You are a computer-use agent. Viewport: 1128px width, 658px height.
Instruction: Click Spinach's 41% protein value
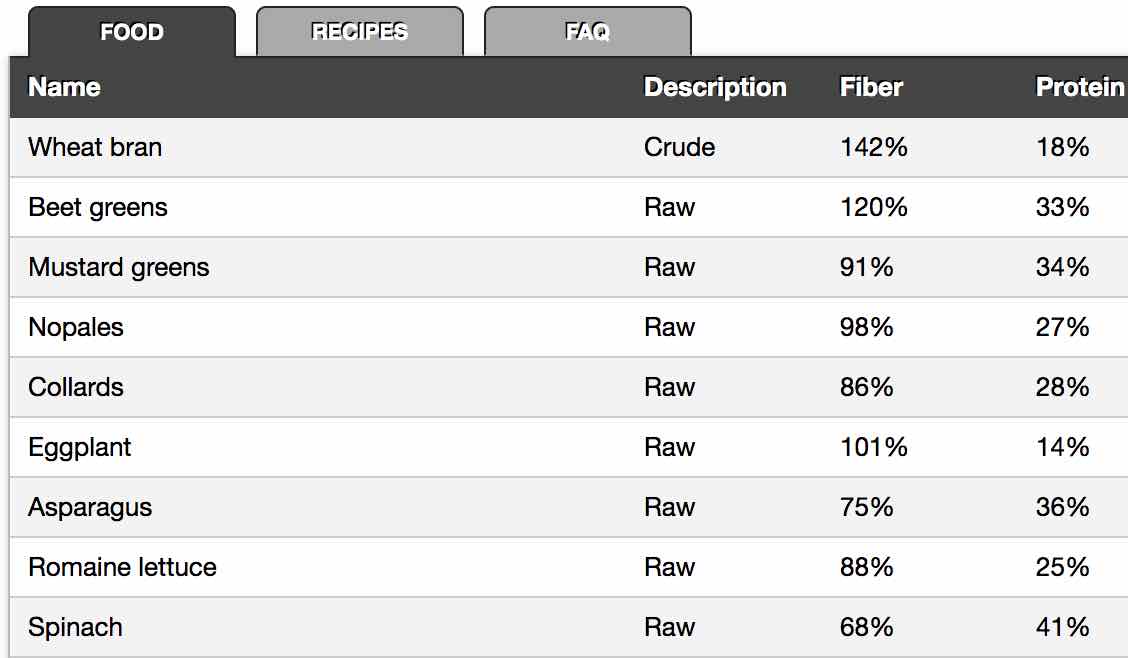point(1062,627)
